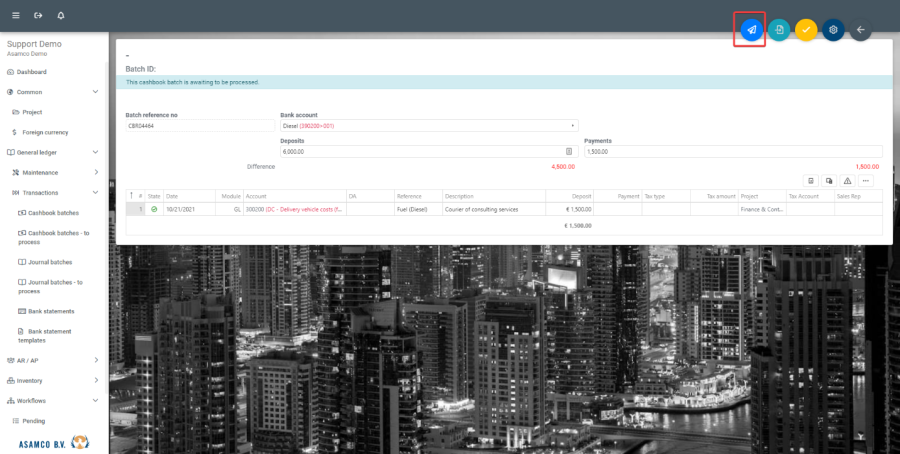Expand the Maintenance submenu
The image size is (900, 454).
click(96, 172)
